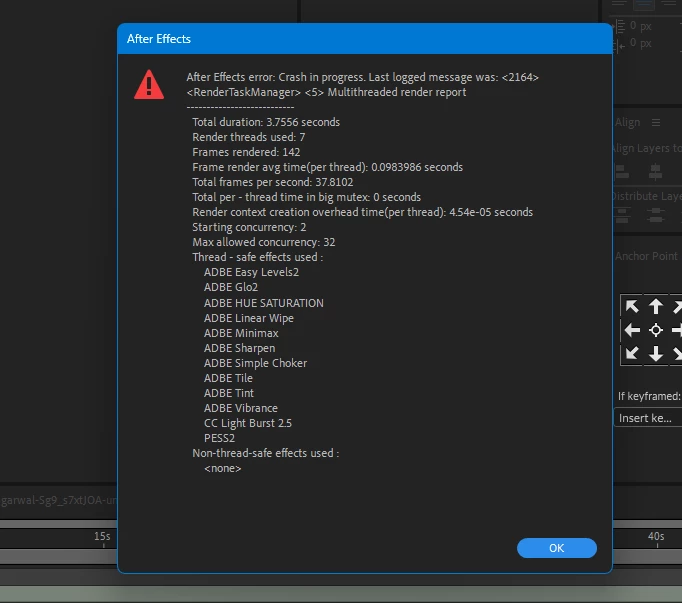Click 'Render threads used: 7' line
Viewport: 682px width, 603px height.
pyautogui.click(x=248, y=137)
